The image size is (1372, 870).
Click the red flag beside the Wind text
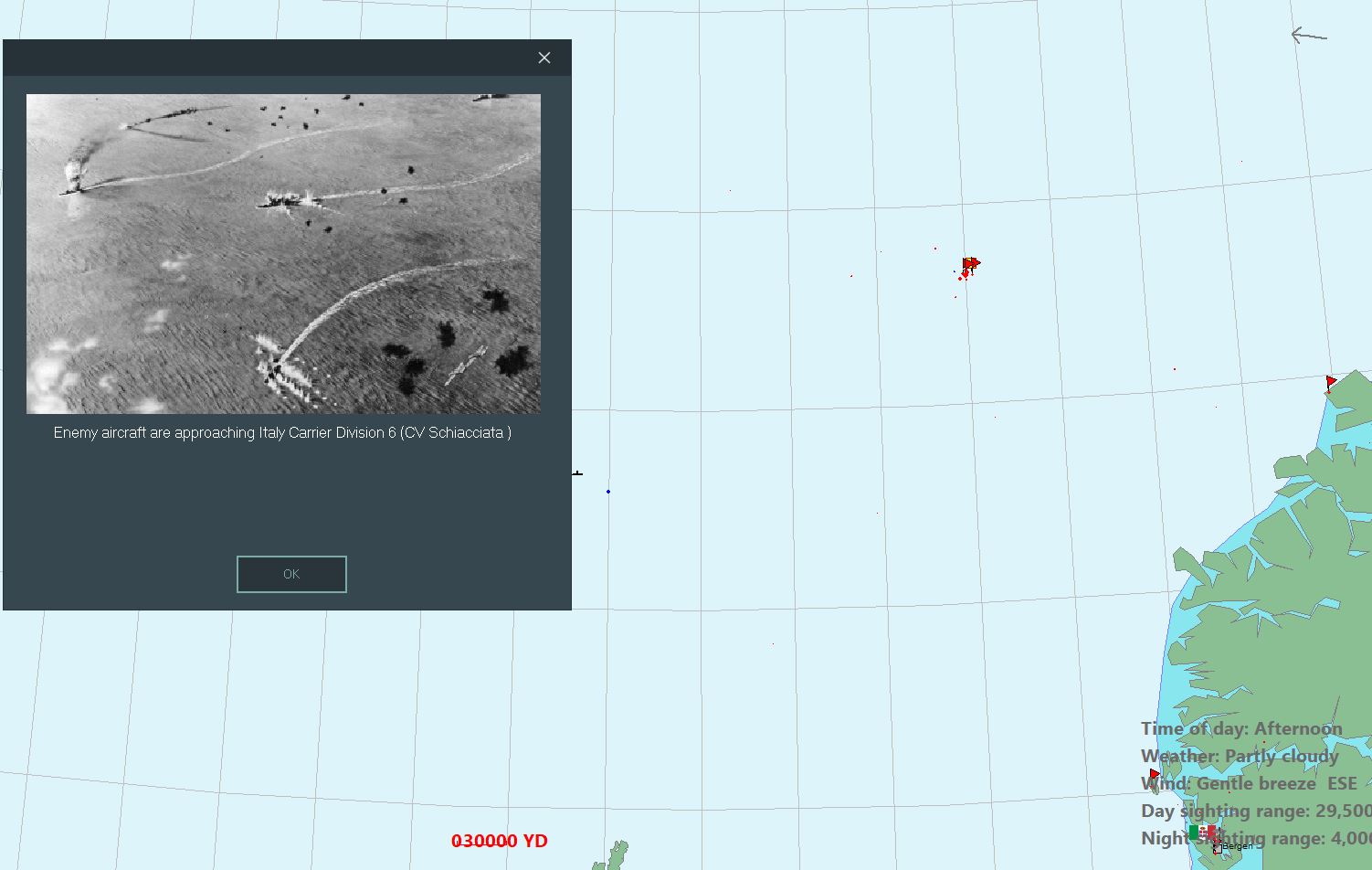(1154, 774)
